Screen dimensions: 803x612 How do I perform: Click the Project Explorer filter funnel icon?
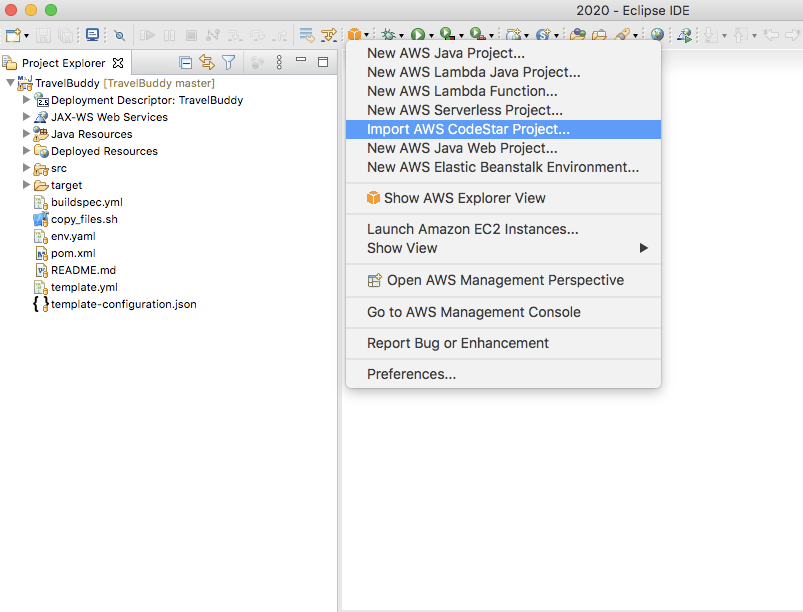click(229, 62)
